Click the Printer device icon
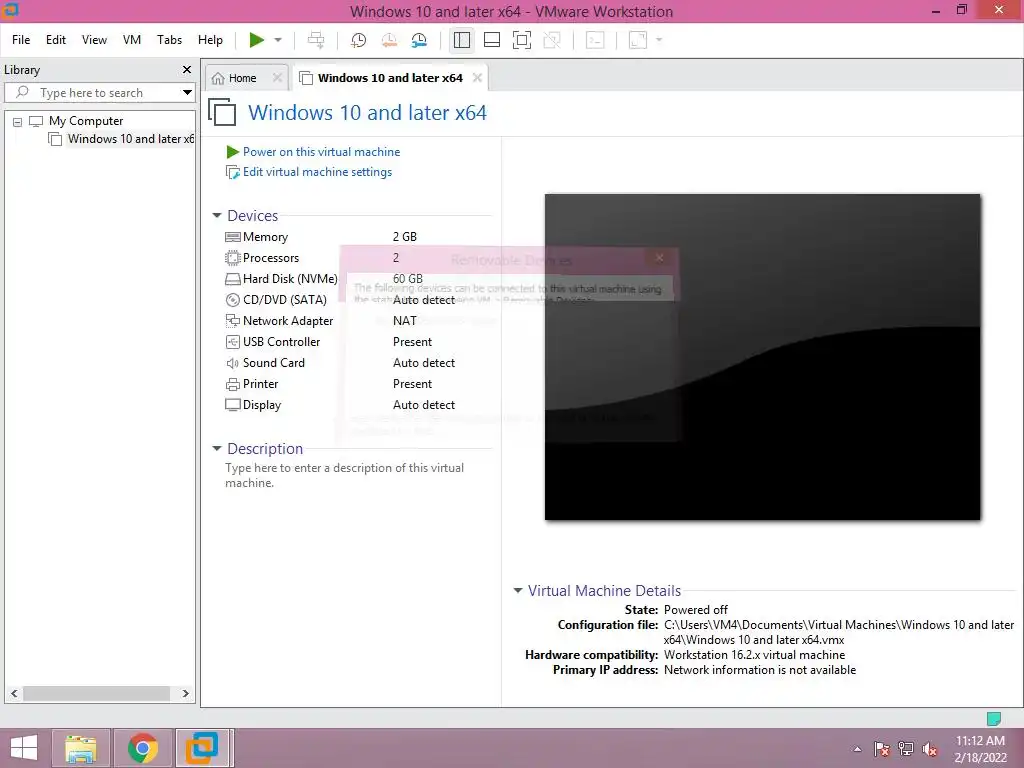Image resolution: width=1024 pixels, height=768 pixels. point(232,384)
